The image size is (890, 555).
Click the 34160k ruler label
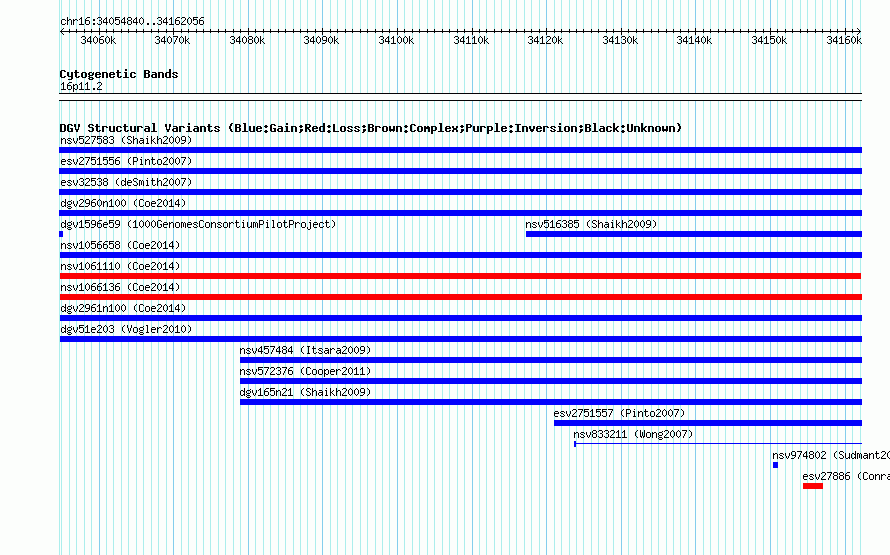tap(844, 40)
